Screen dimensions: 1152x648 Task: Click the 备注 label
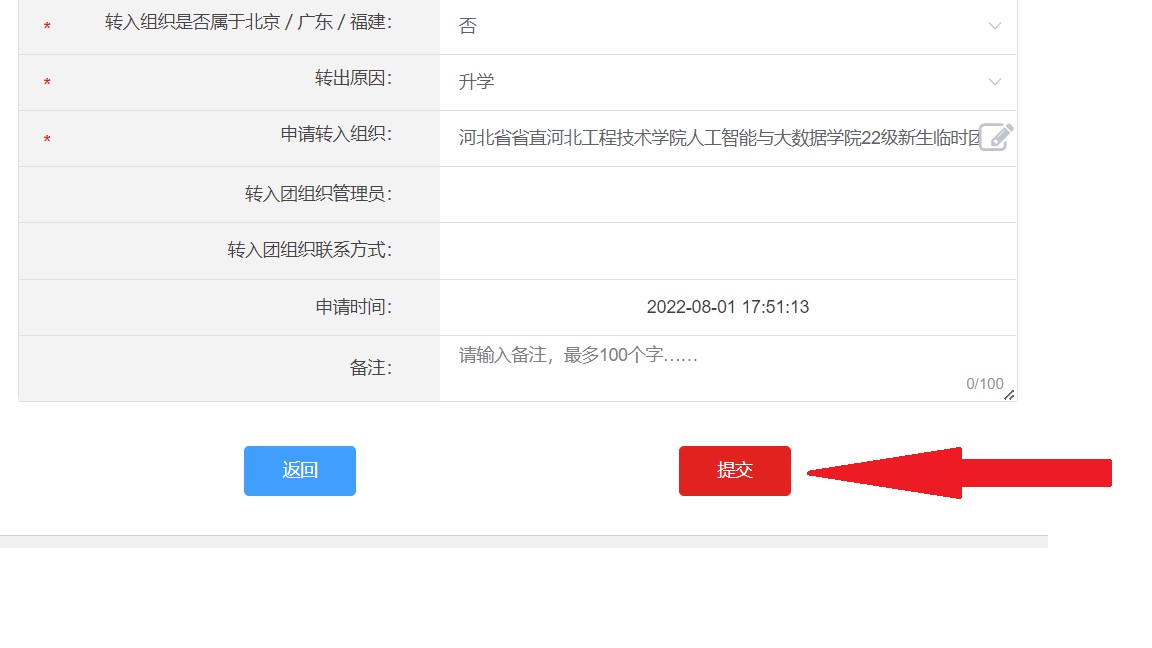[370, 368]
